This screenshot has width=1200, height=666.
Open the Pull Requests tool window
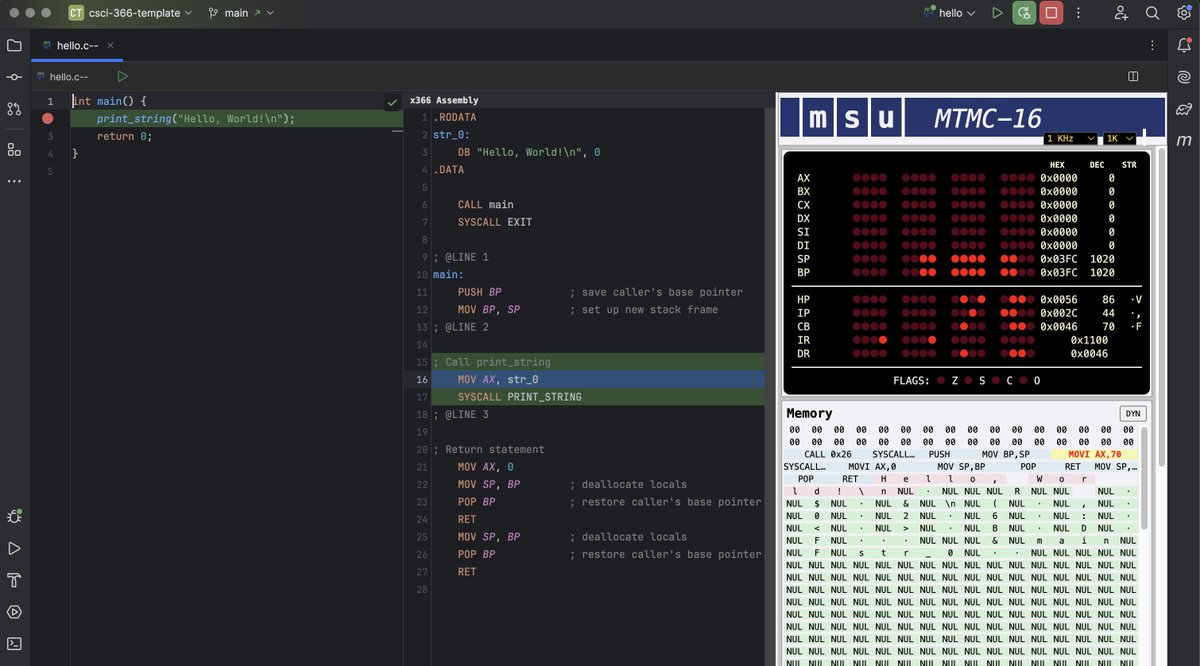14,108
